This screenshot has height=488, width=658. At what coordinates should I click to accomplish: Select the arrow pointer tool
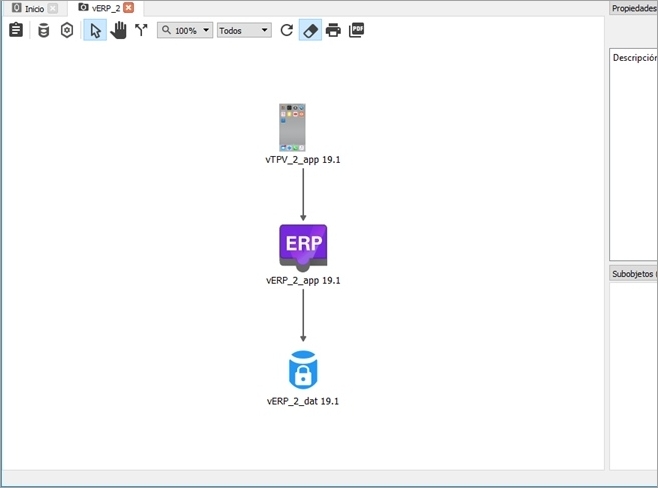95,30
